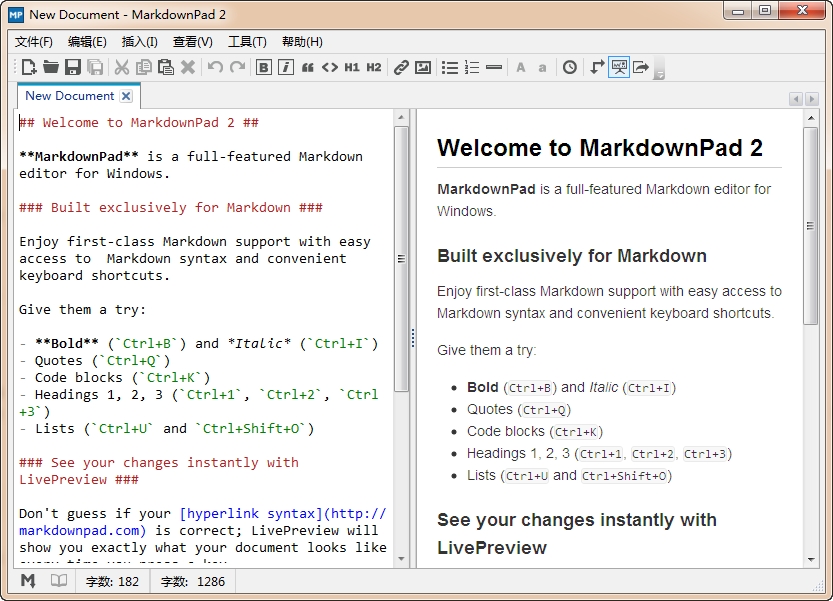Click preview scrollbar up arrow

(811, 117)
